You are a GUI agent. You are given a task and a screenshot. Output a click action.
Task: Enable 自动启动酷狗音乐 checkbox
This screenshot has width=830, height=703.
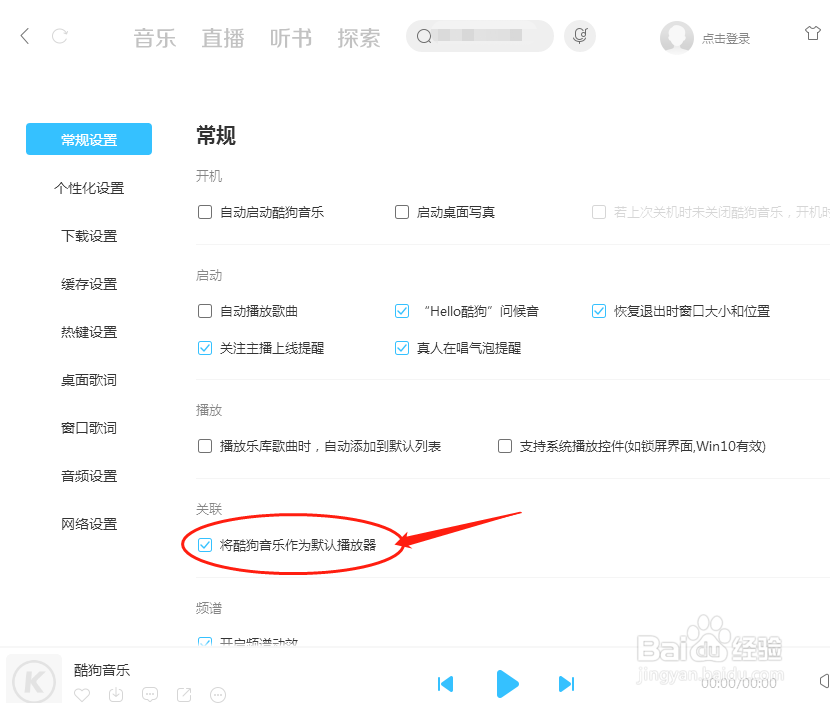pyautogui.click(x=205, y=212)
